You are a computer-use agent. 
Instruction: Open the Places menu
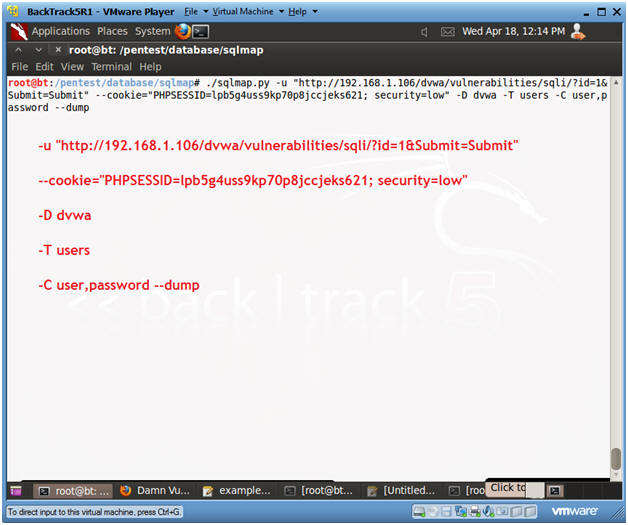(112, 31)
